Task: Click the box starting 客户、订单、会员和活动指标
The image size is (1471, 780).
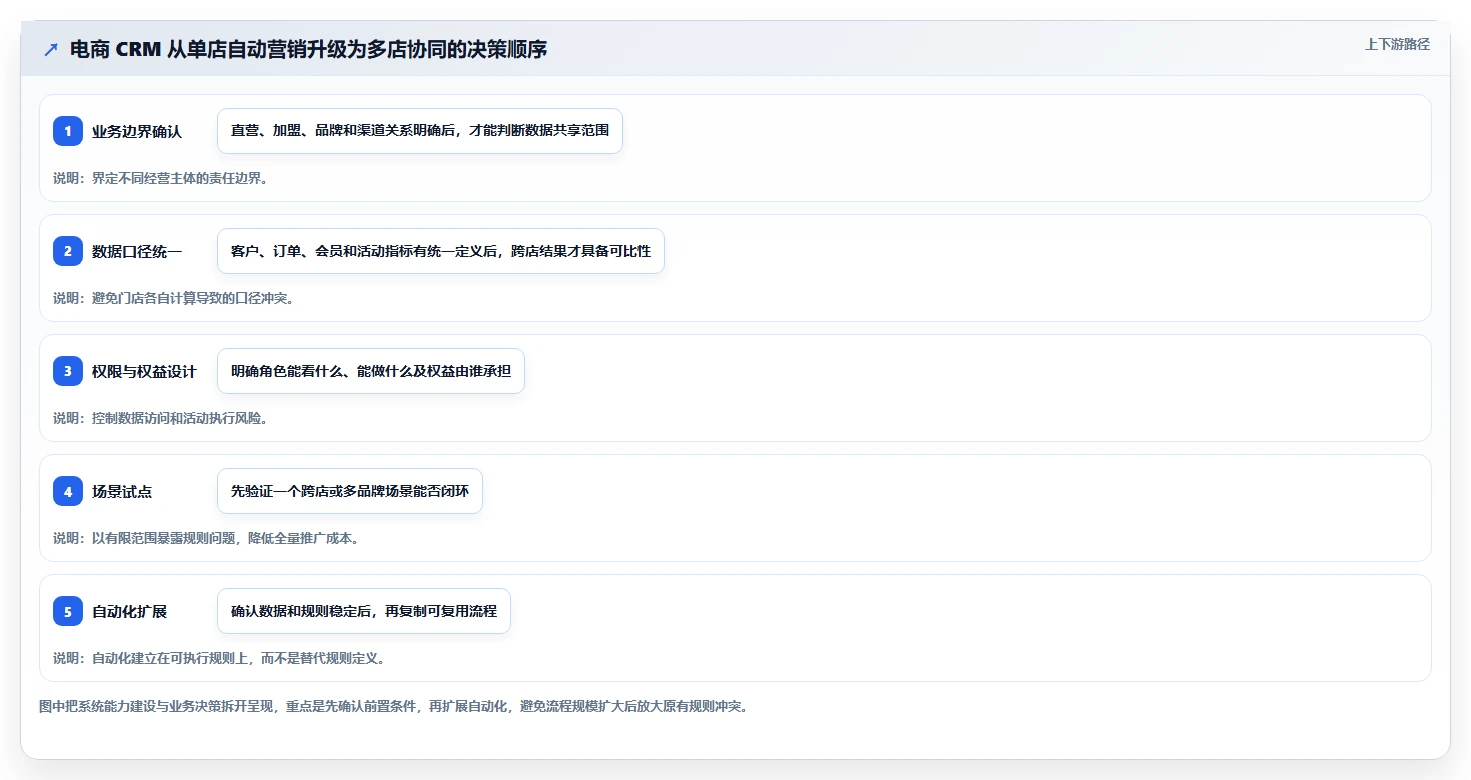Action: pos(441,251)
